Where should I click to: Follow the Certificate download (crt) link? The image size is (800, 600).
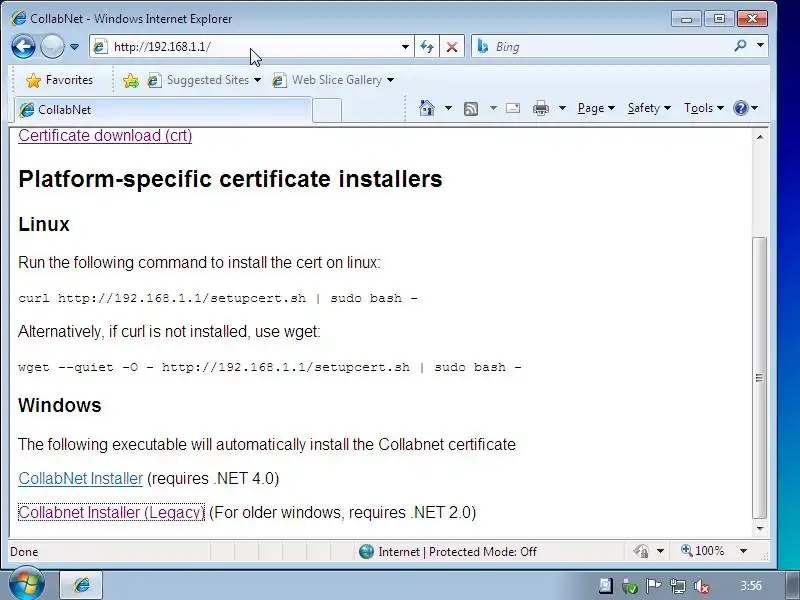pyautogui.click(x=105, y=136)
